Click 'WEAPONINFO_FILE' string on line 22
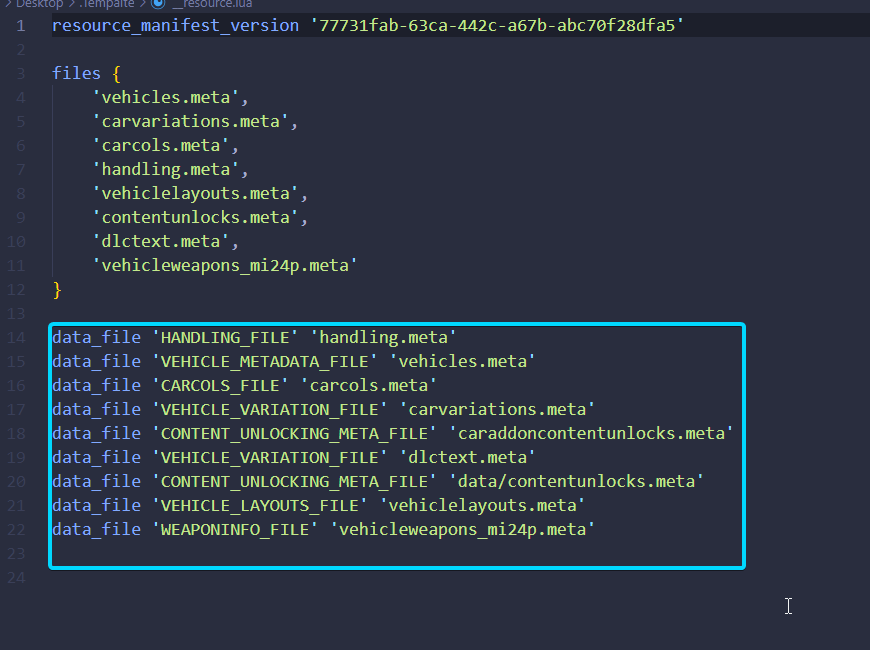 pos(235,529)
